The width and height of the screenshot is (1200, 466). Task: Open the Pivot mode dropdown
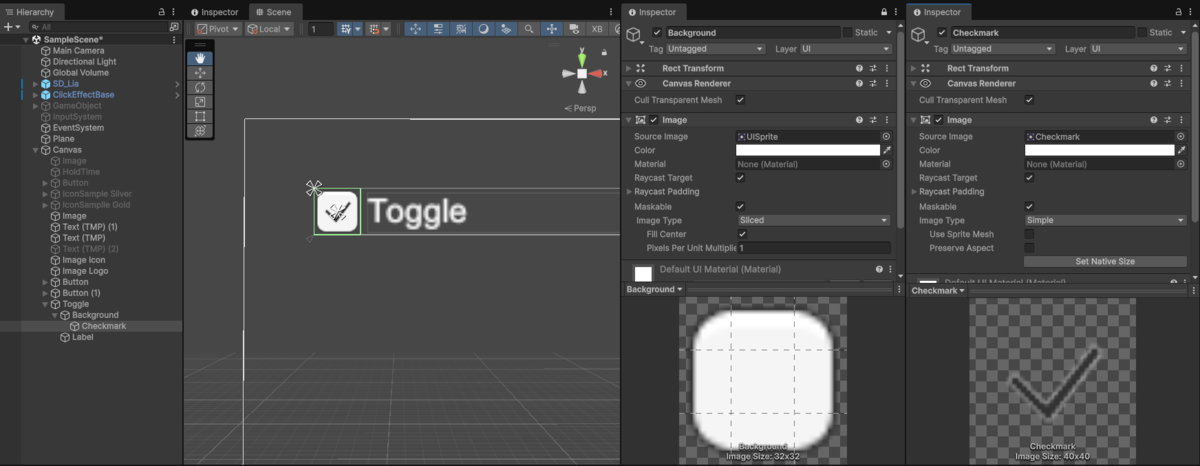coord(217,29)
